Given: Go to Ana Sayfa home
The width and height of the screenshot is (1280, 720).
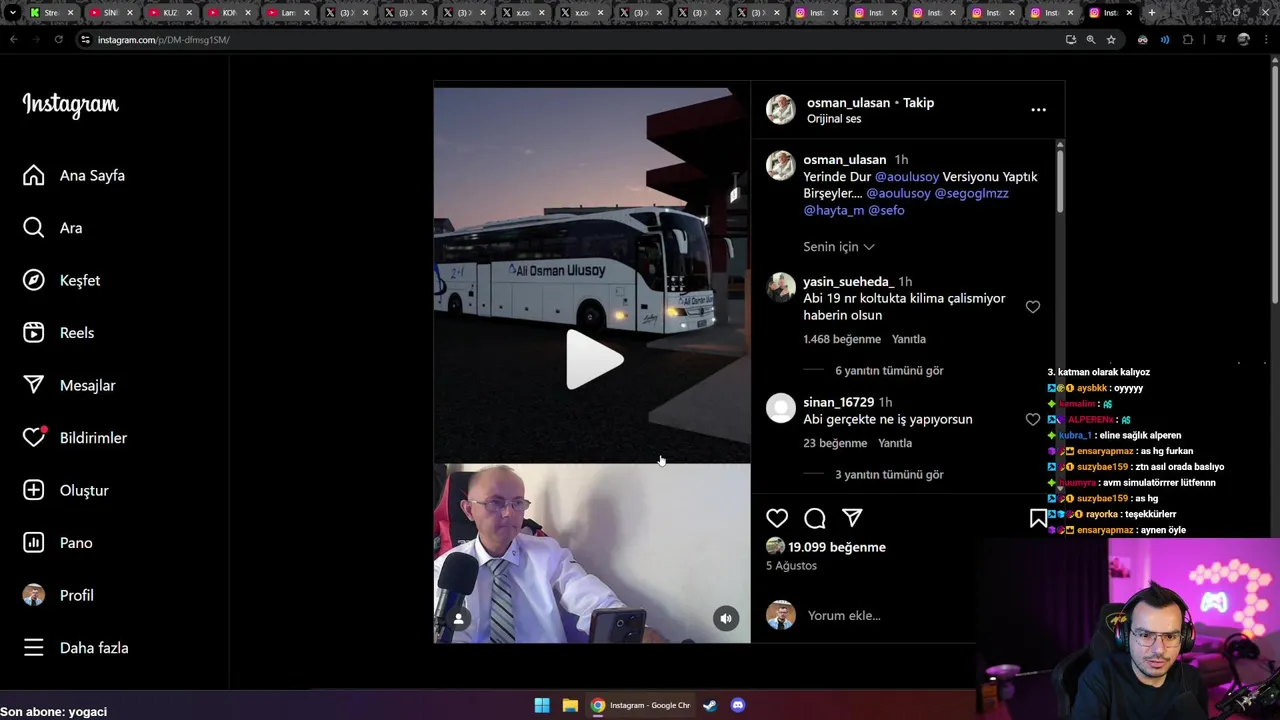Looking at the screenshot, I should click(74, 175).
